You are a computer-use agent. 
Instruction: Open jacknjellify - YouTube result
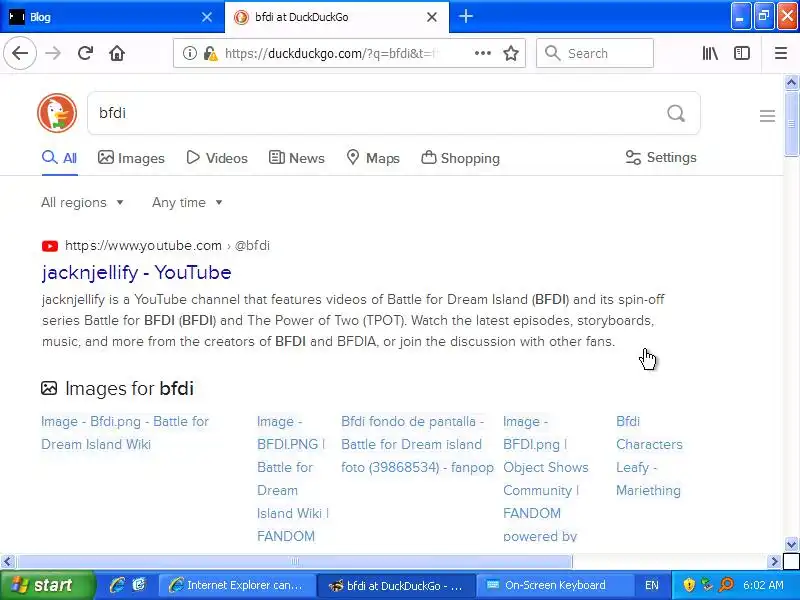(x=136, y=272)
